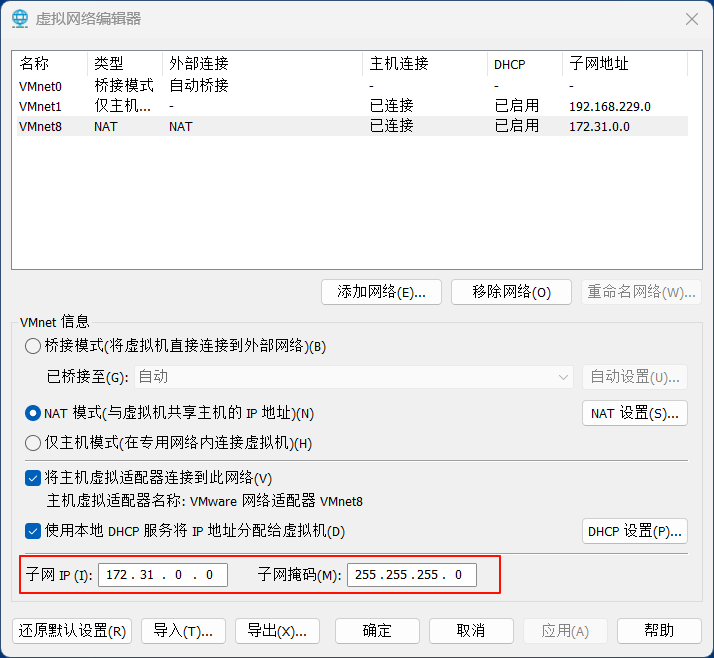
Task: Click 移除网络(O) button
Action: 511,292
